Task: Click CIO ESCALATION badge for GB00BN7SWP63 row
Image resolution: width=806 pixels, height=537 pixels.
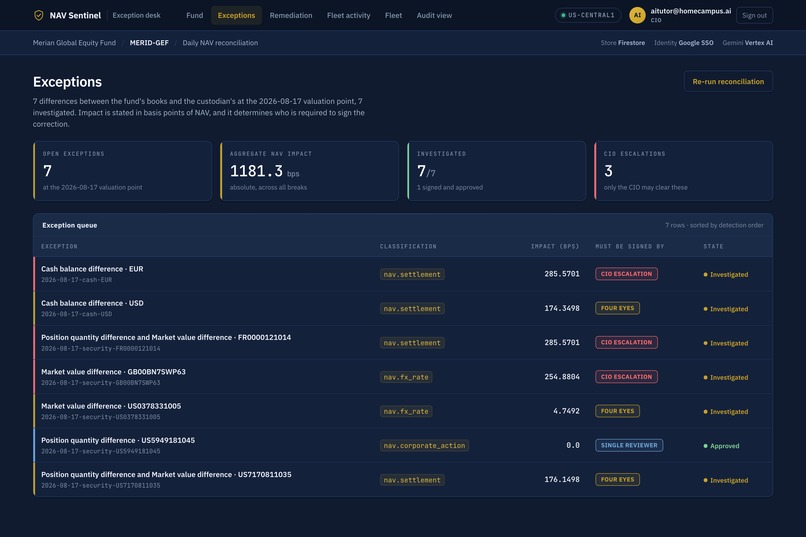Action: (626, 377)
